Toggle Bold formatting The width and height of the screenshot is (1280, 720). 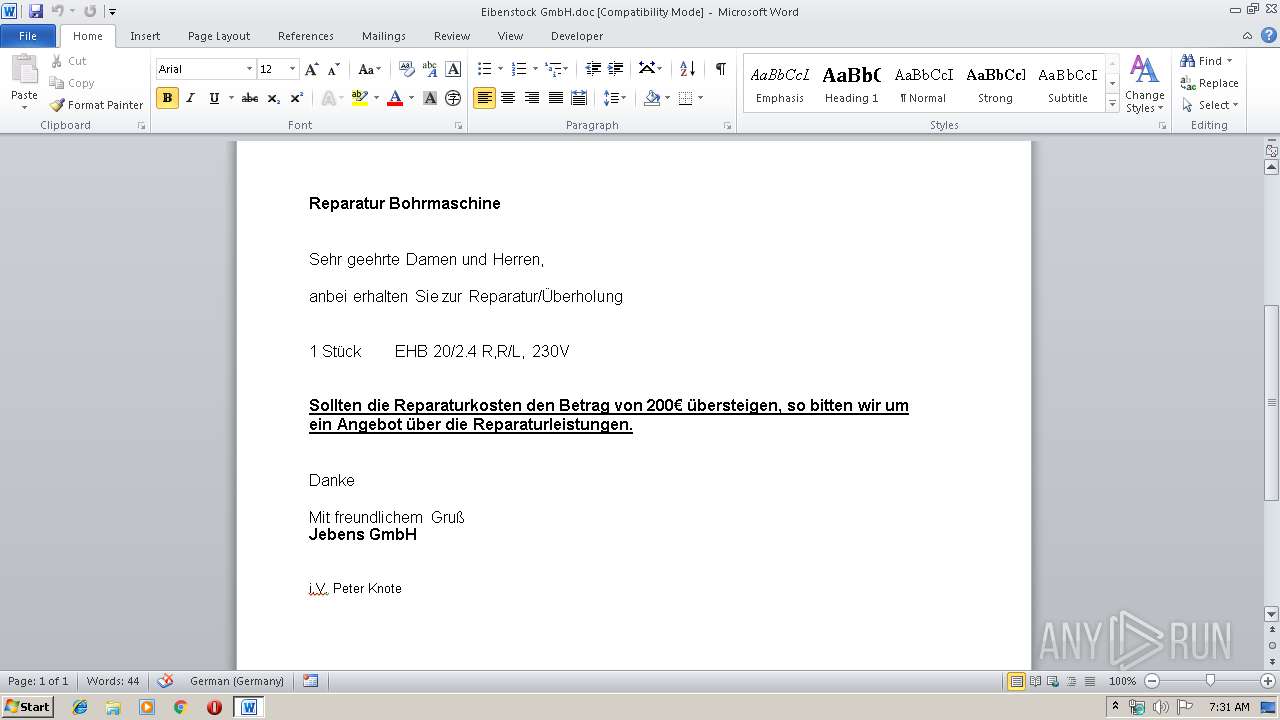167,98
